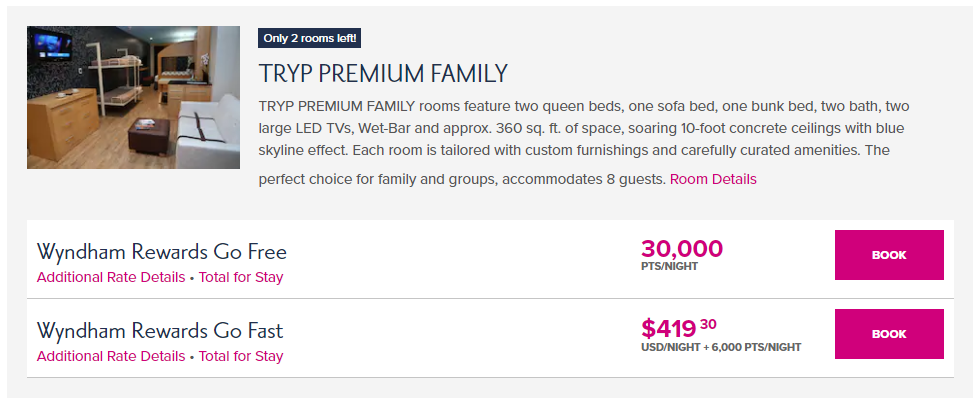Click the Room Details link
This screenshot has width=973, height=398.
(713, 179)
